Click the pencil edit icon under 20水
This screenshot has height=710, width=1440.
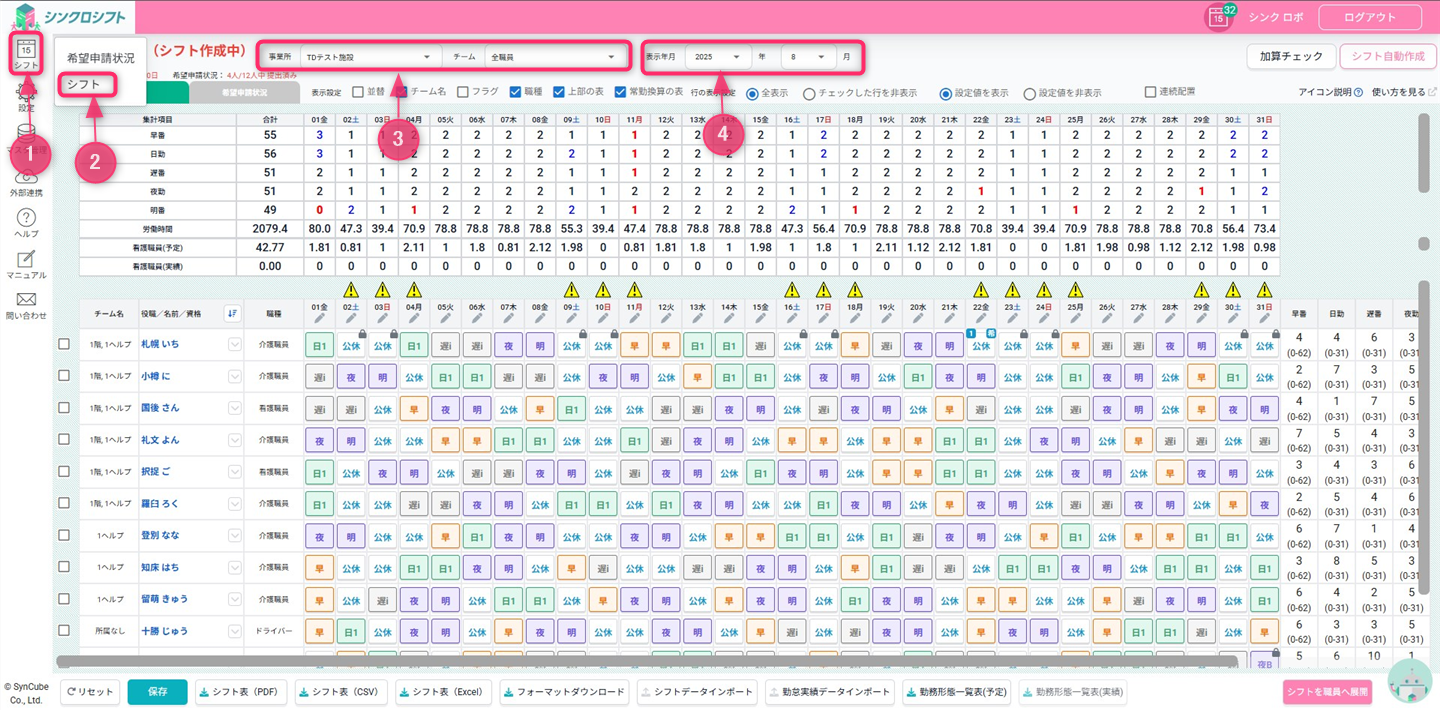(918, 319)
